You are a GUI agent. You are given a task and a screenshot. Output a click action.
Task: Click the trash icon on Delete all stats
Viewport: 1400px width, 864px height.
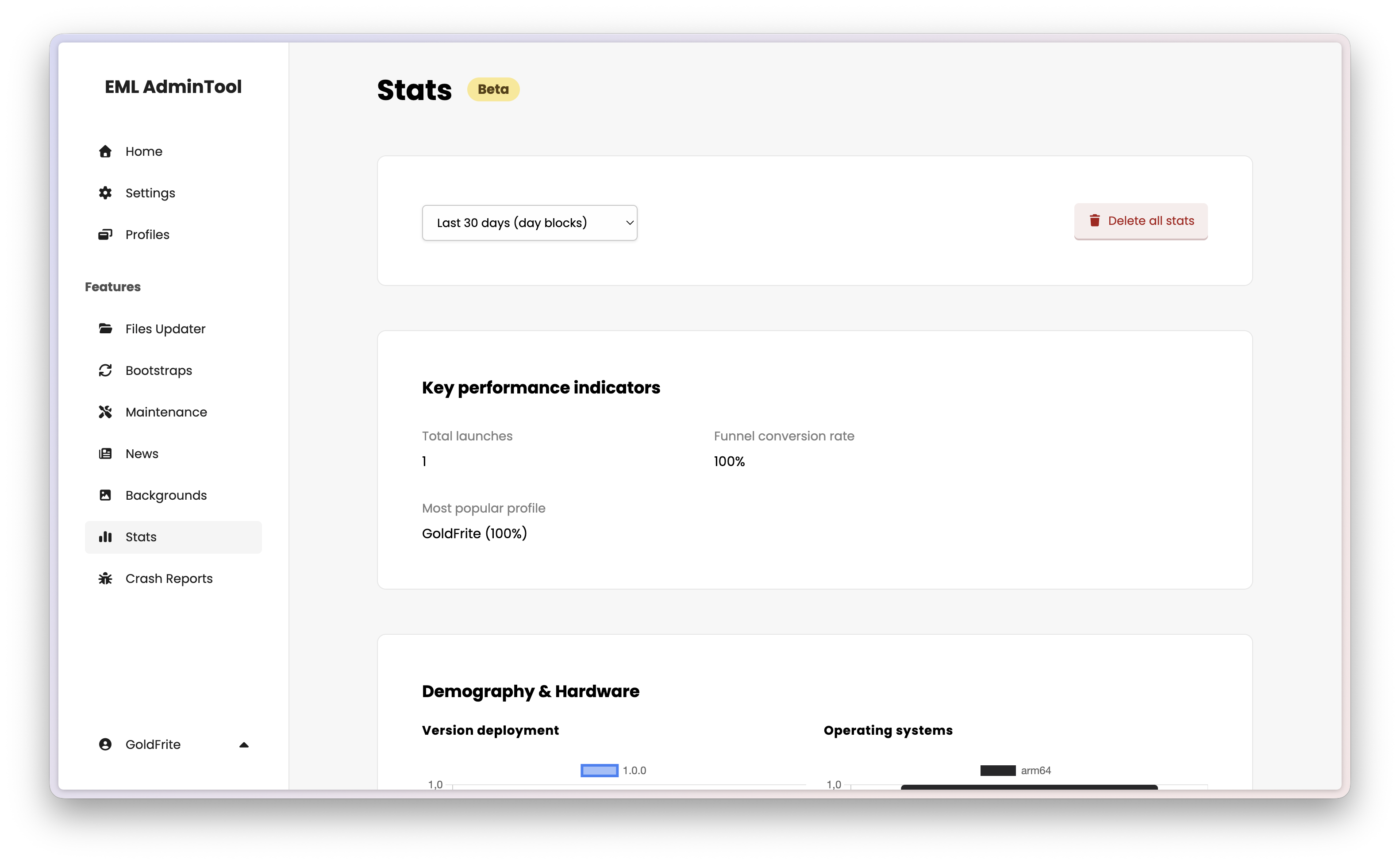pyautogui.click(x=1094, y=221)
